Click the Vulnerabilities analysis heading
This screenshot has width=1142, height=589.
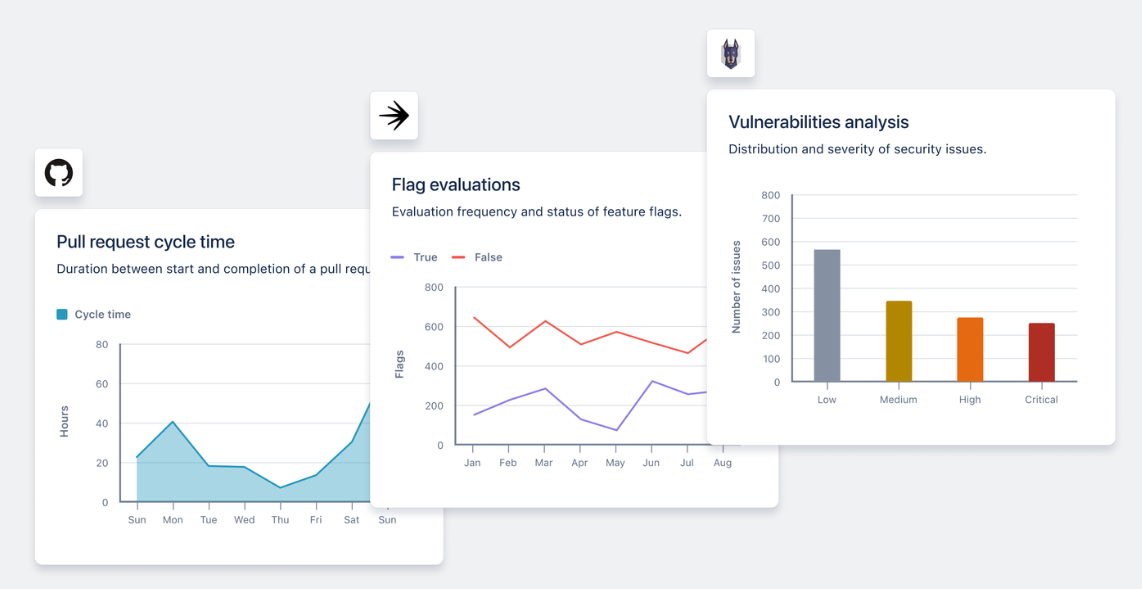pos(818,121)
